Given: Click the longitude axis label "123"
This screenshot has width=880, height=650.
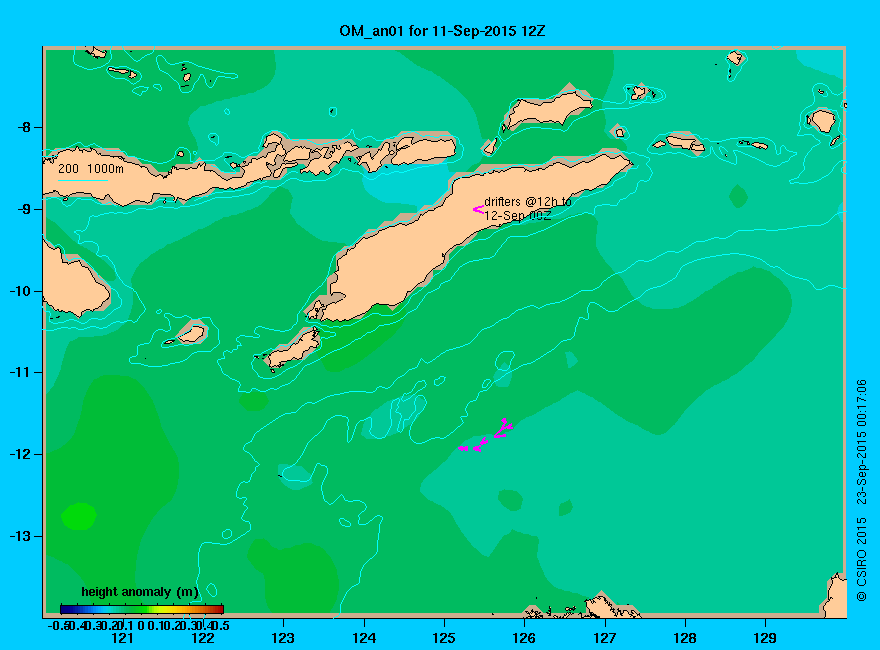Looking at the screenshot, I should [x=283, y=638].
